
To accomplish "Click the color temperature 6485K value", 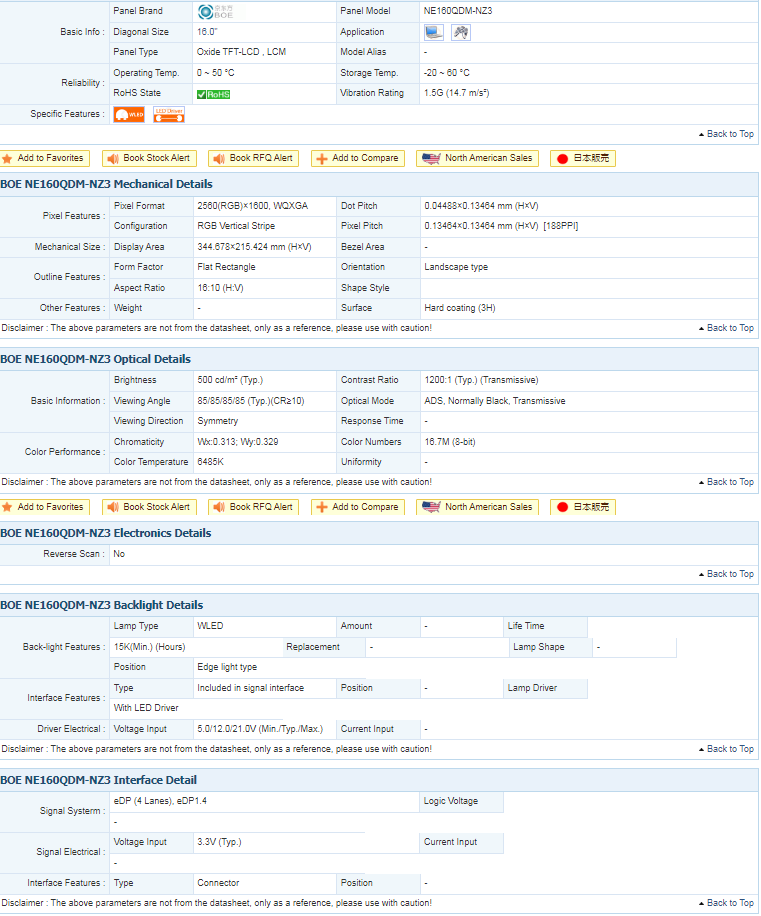I will (211, 462).
